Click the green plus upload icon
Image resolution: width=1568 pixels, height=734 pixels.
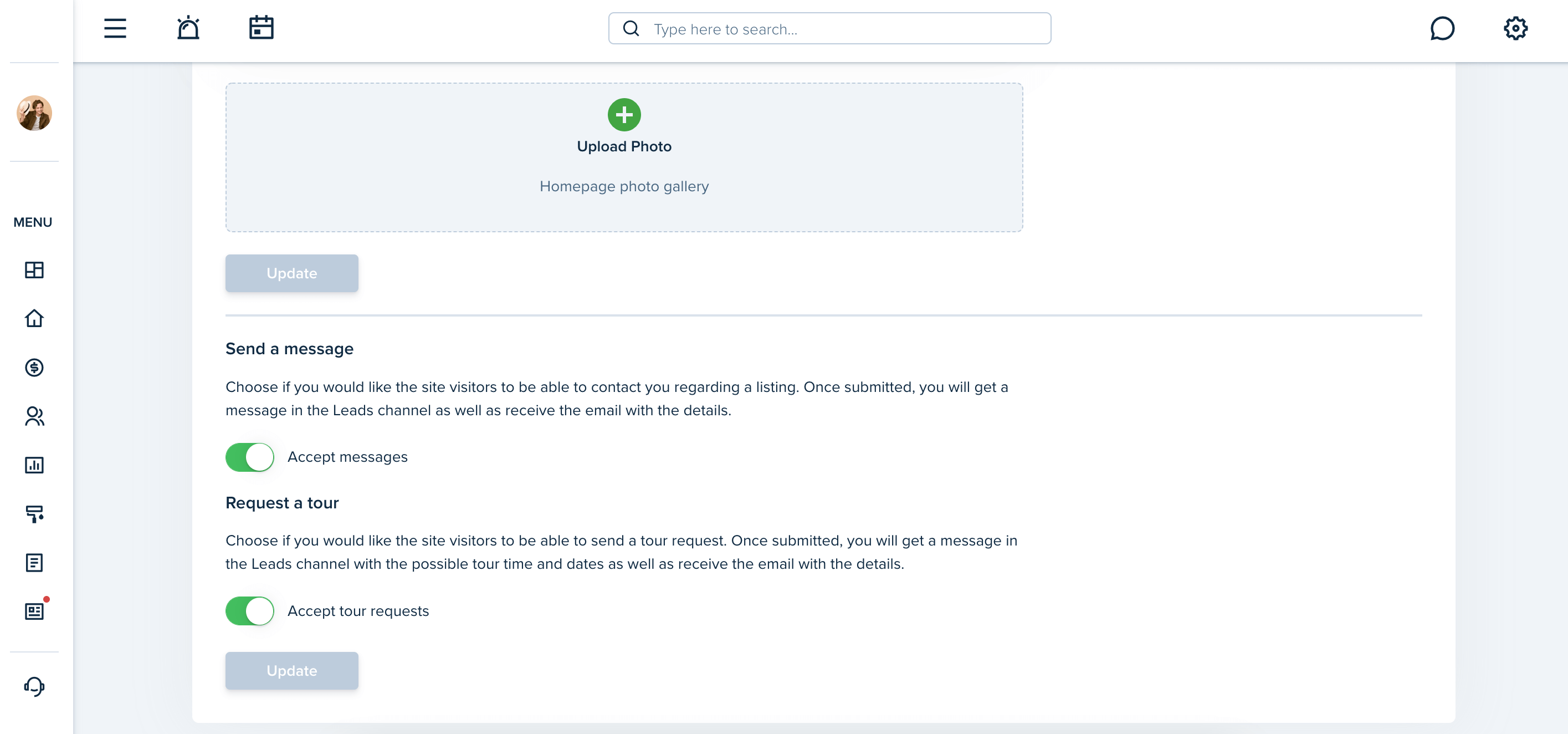point(624,115)
